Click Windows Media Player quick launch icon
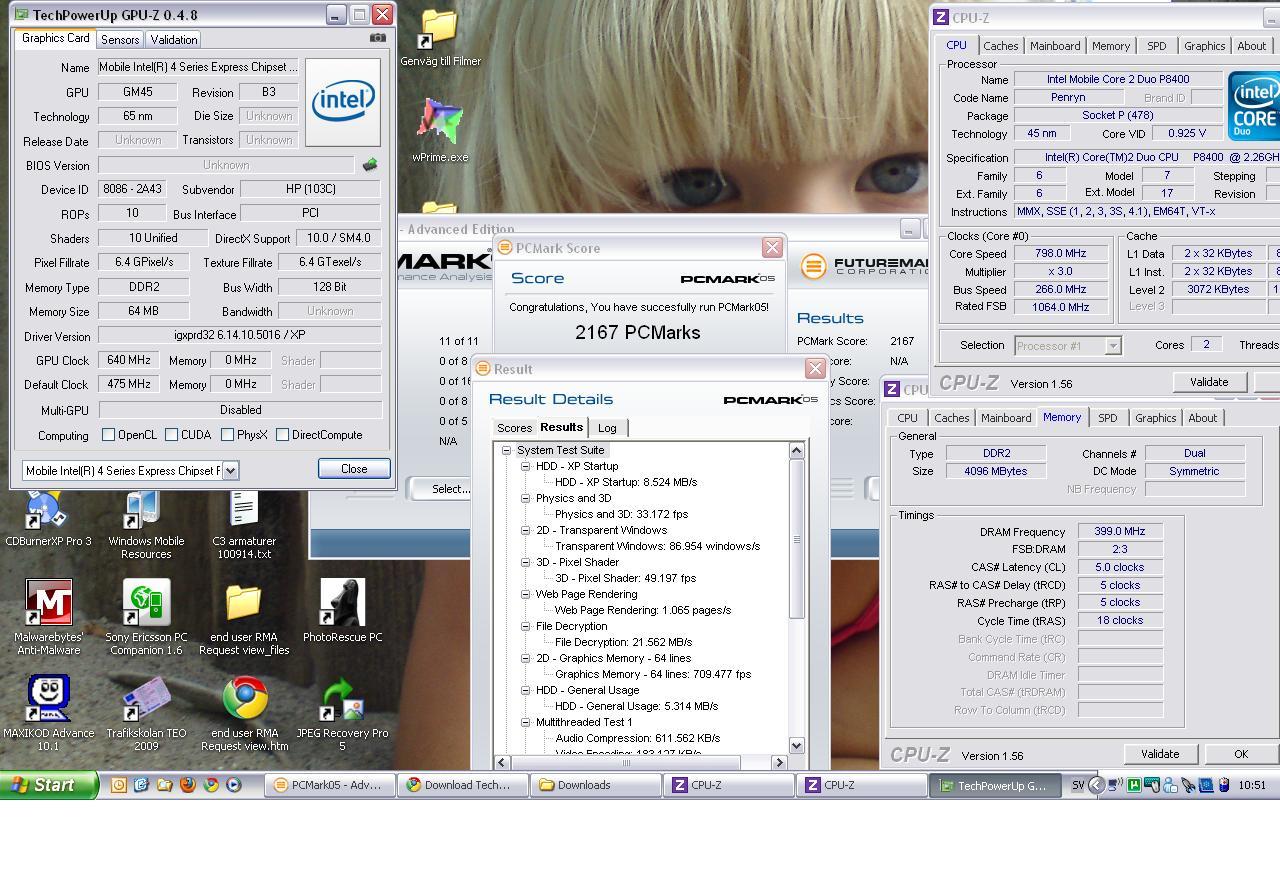 point(233,785)
